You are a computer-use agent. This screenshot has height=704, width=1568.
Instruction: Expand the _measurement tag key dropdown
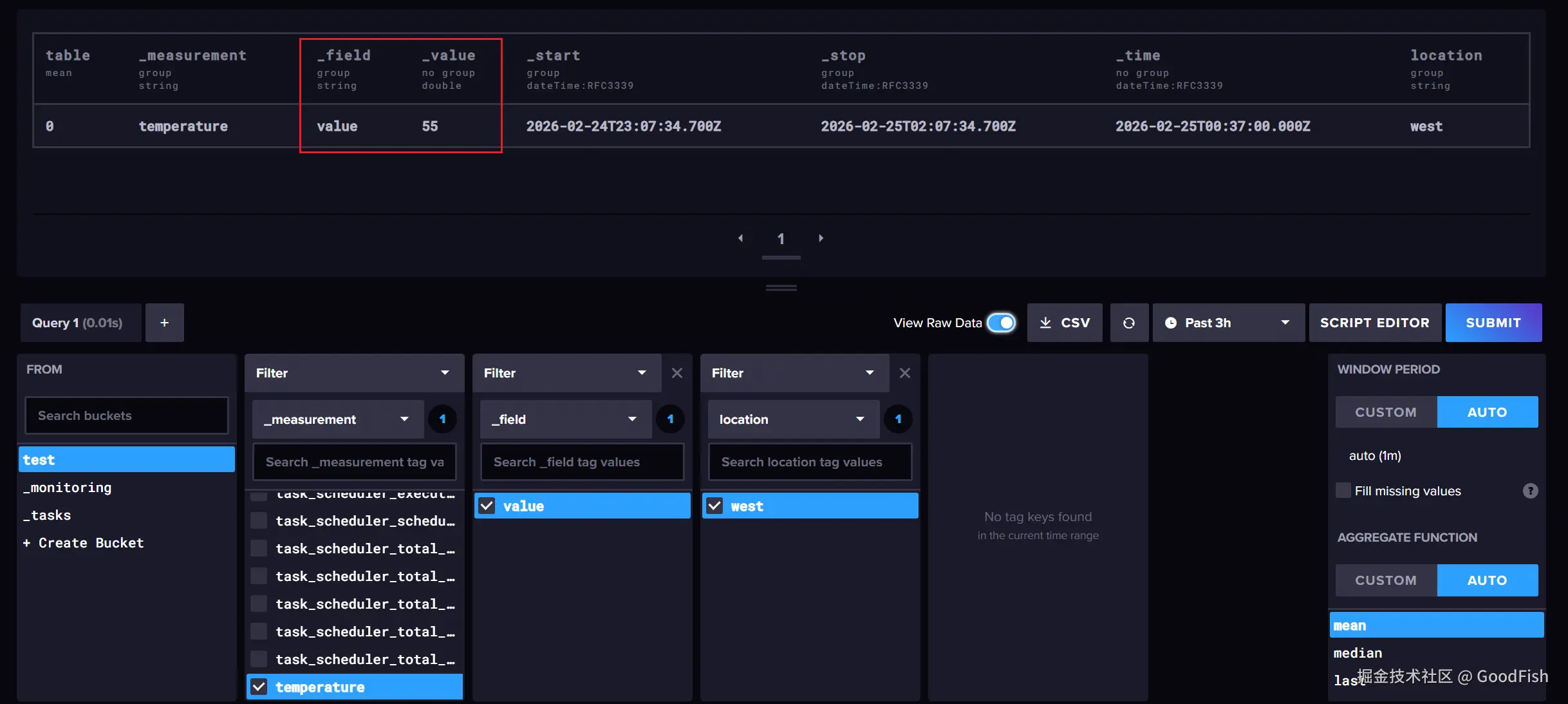337,419
